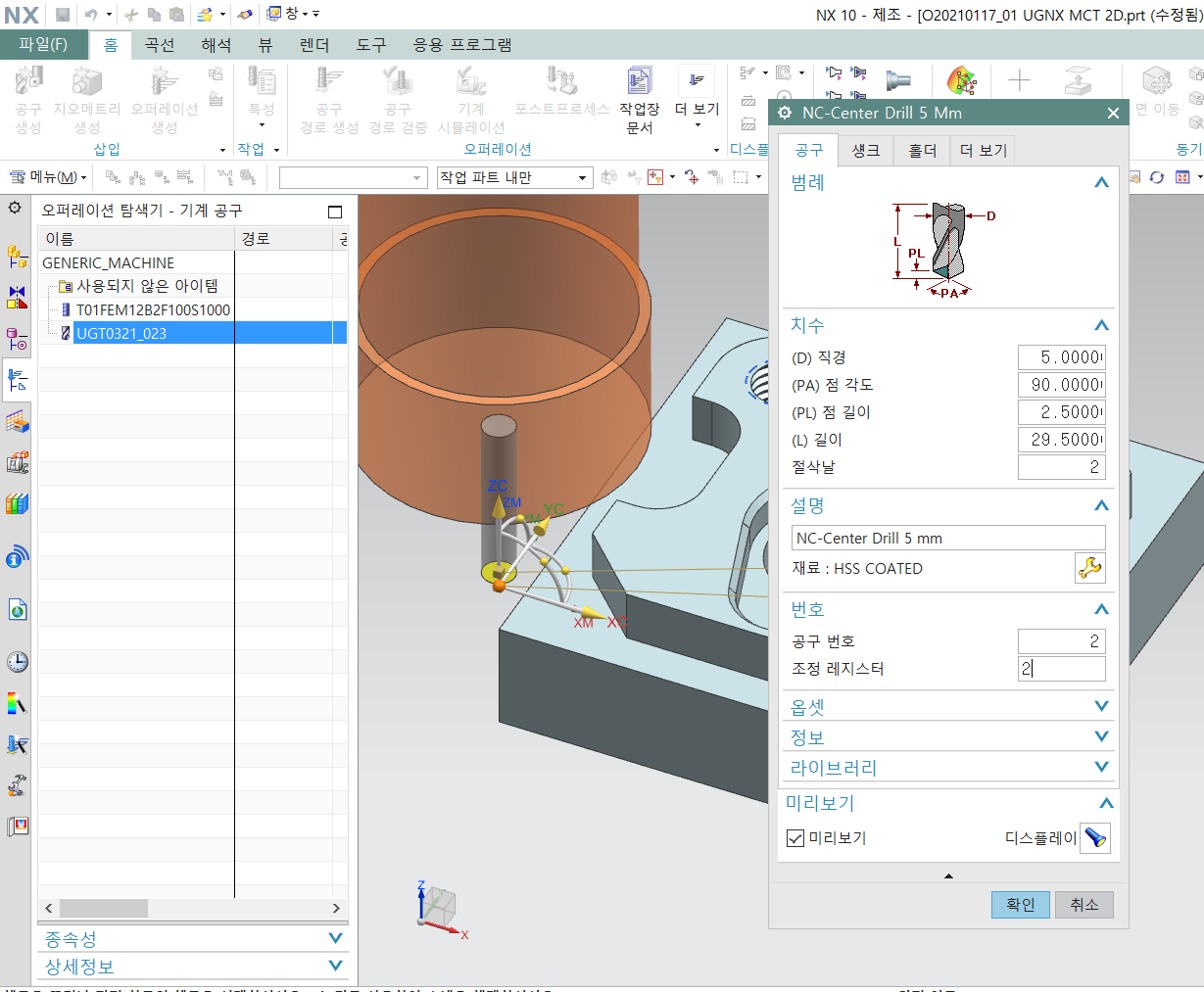Switch to the 해석 ribbon tab

(x=216, y=45)
